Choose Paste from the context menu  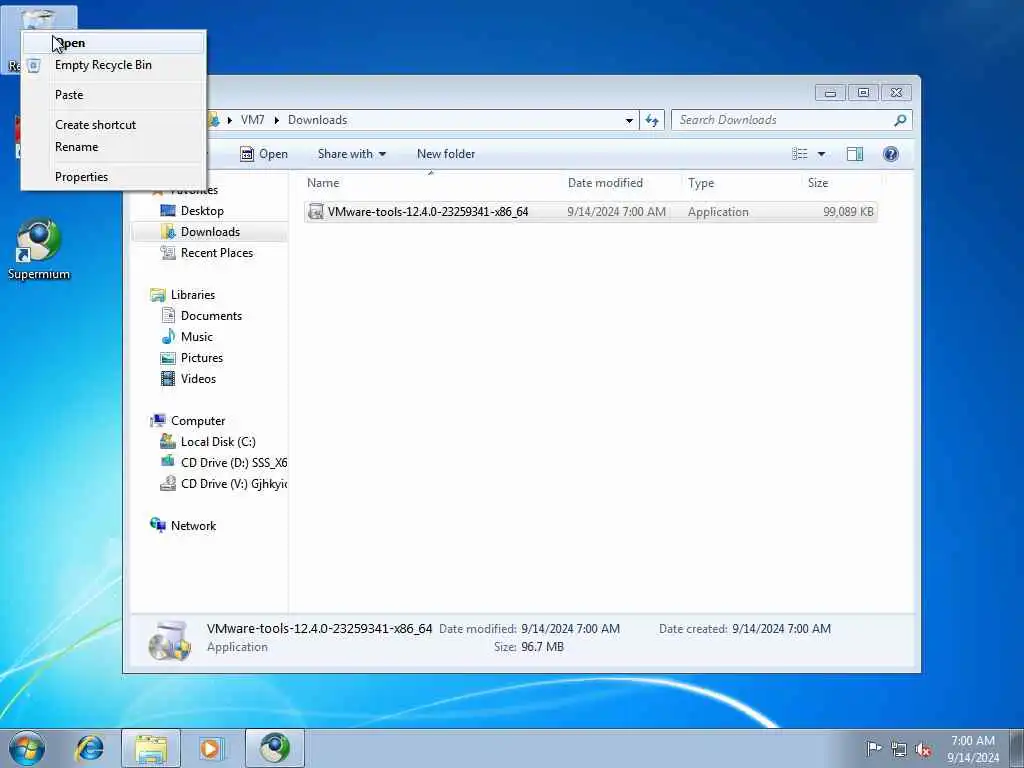113,95
